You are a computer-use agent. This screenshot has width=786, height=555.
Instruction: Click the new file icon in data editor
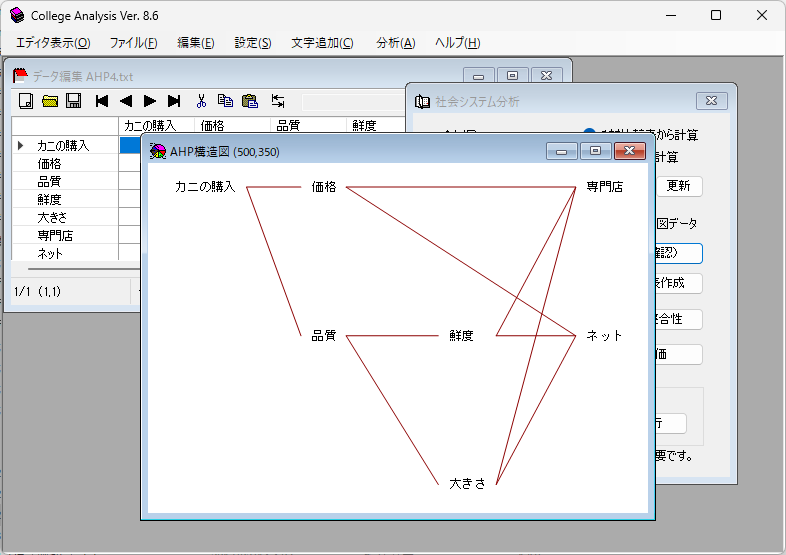click(x=26, y=101)
